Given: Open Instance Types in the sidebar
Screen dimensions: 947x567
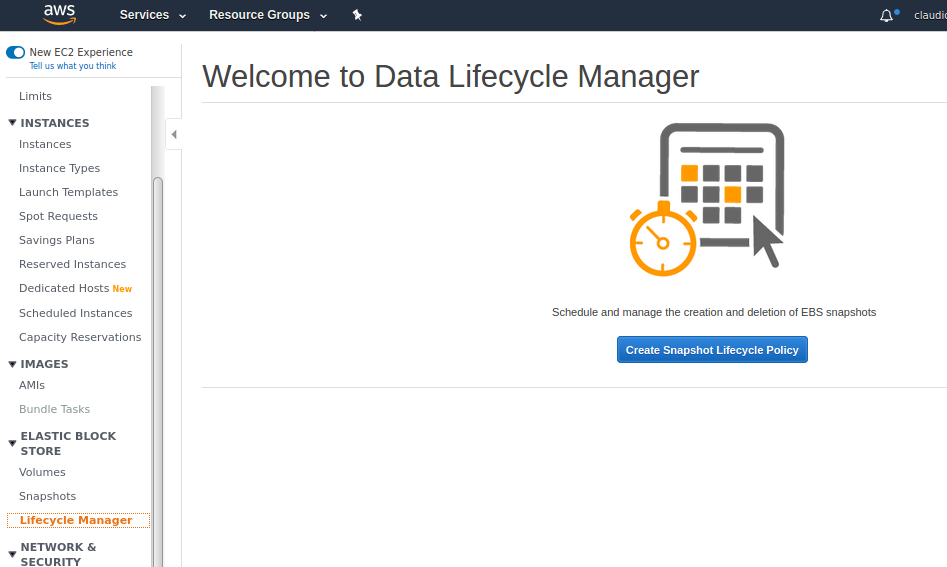Looking at the screenshot, I should click(59, 168).
